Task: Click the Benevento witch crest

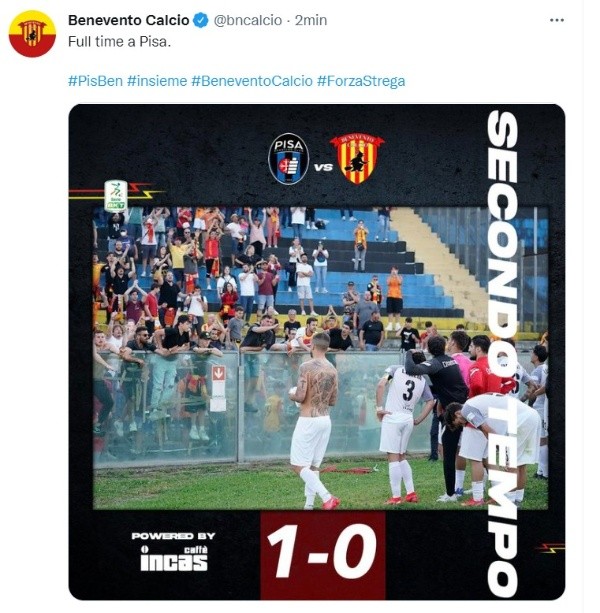Action: click(357, 159)
